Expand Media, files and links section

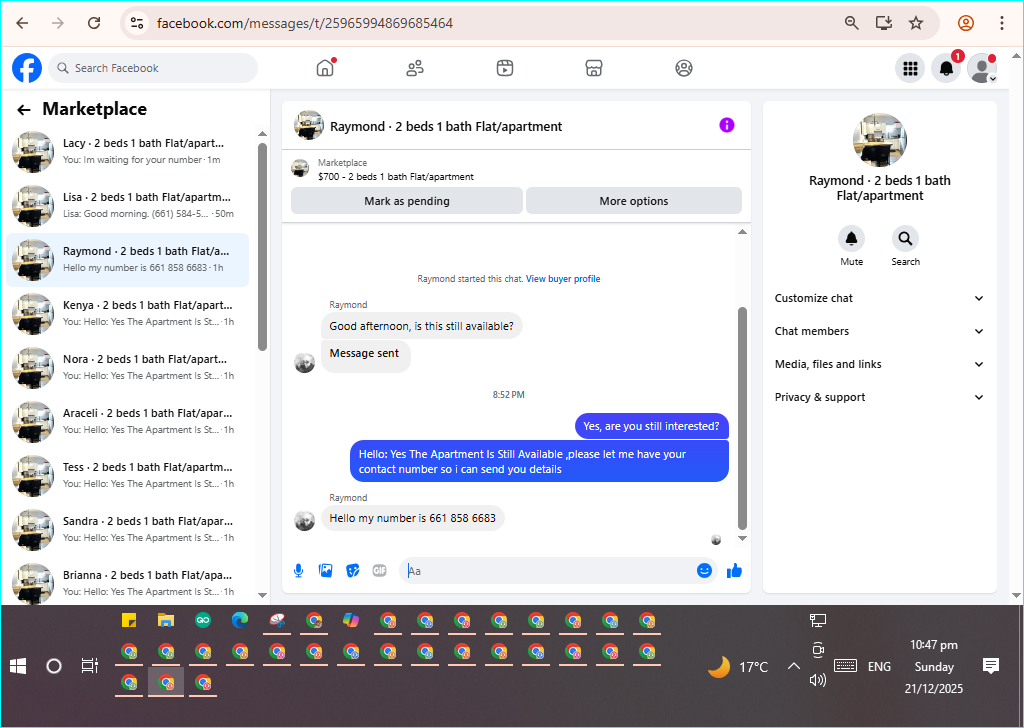[x=879, y=364]
